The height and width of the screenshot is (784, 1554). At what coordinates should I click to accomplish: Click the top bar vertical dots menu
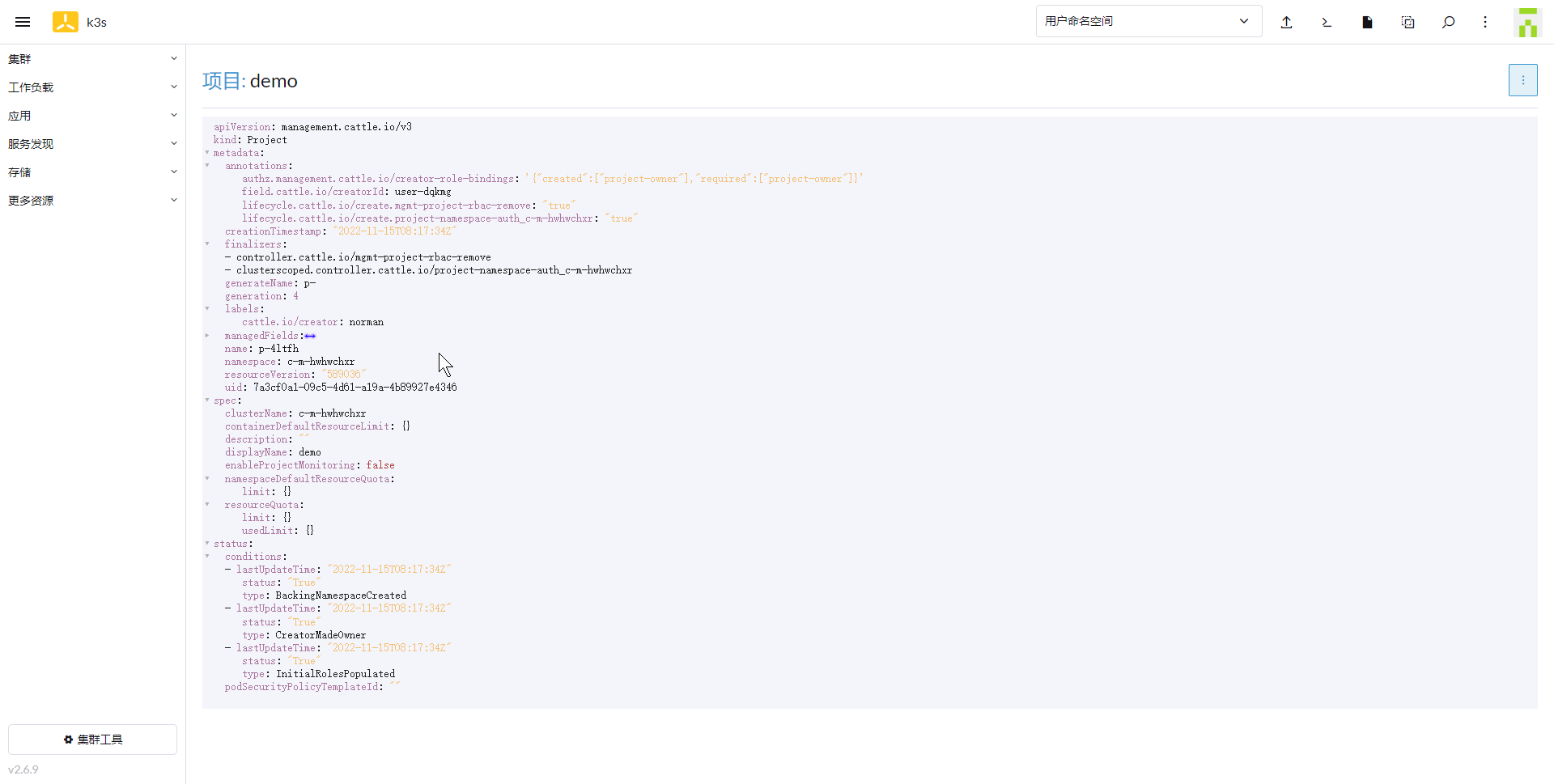1485,22
